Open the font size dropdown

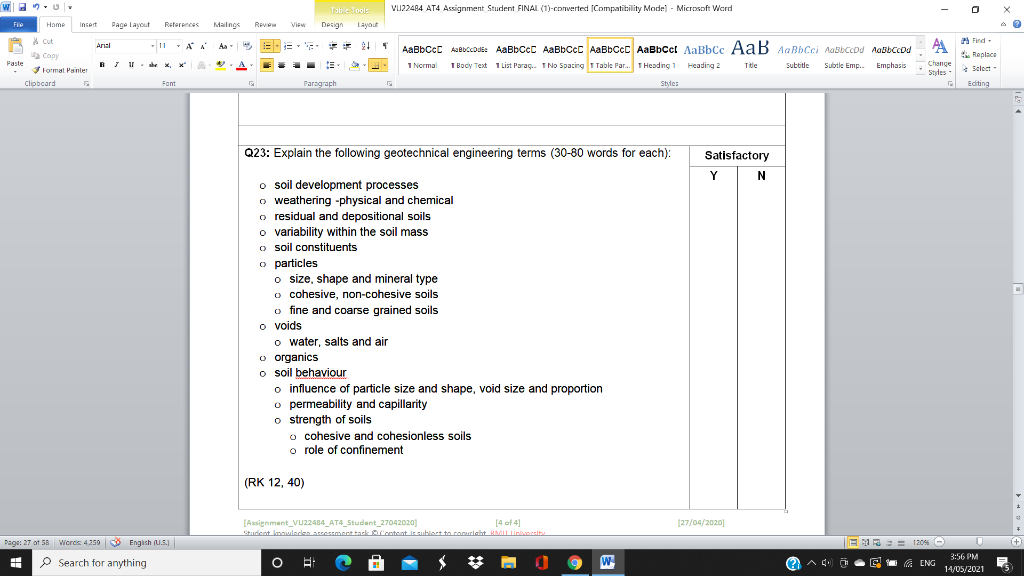178,46
